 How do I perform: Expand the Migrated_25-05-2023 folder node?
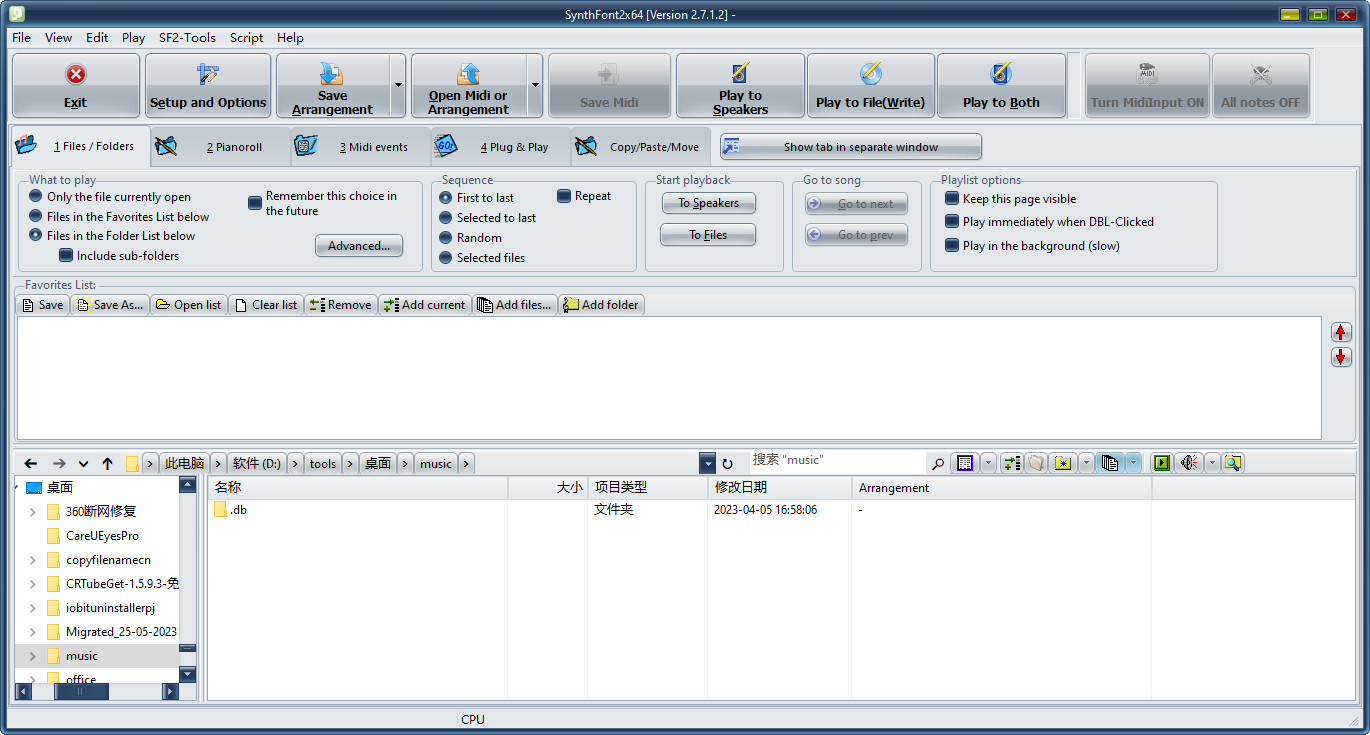tap(32, 632)
